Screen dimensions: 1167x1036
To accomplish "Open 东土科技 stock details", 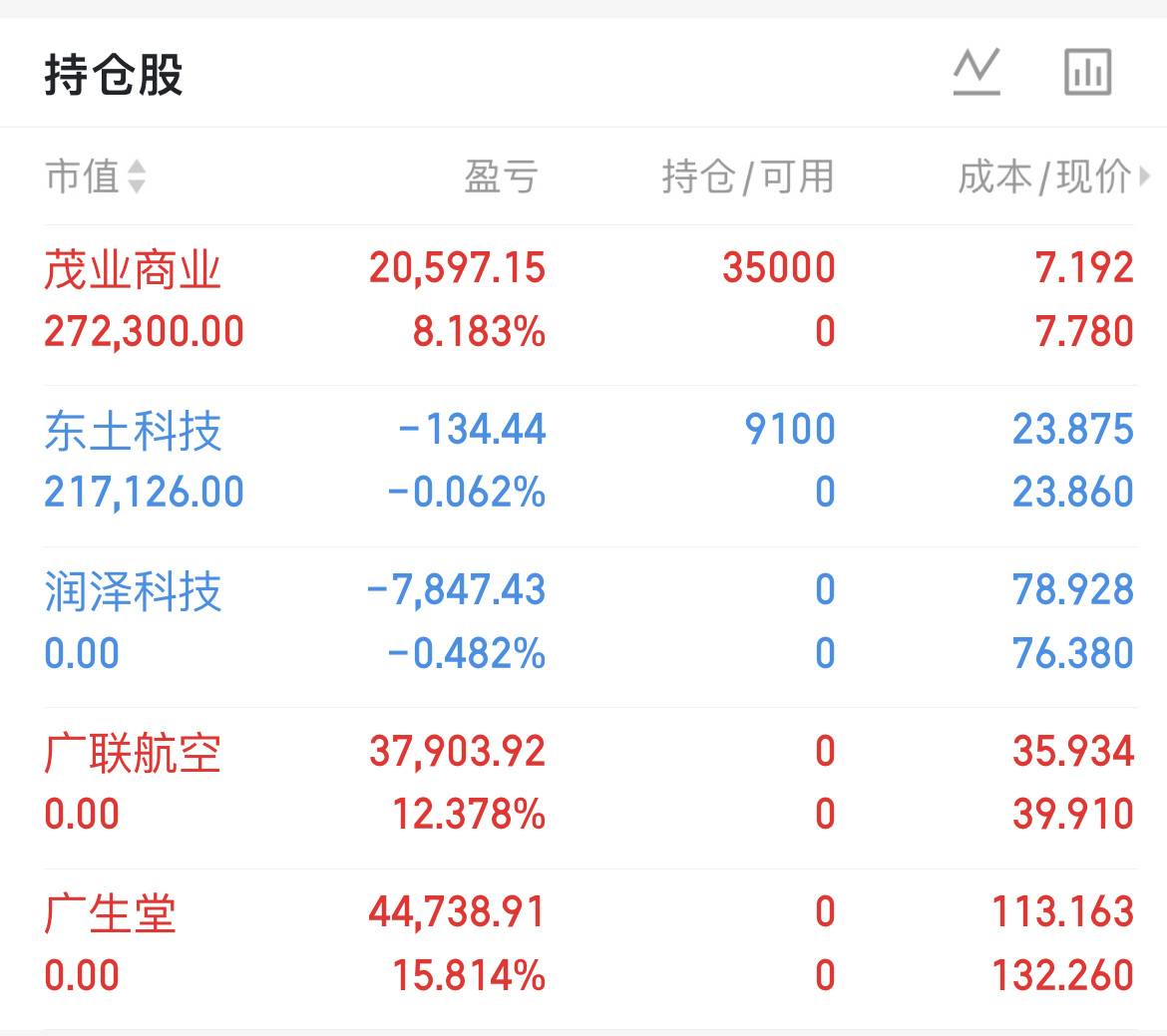I will (132, 431).
